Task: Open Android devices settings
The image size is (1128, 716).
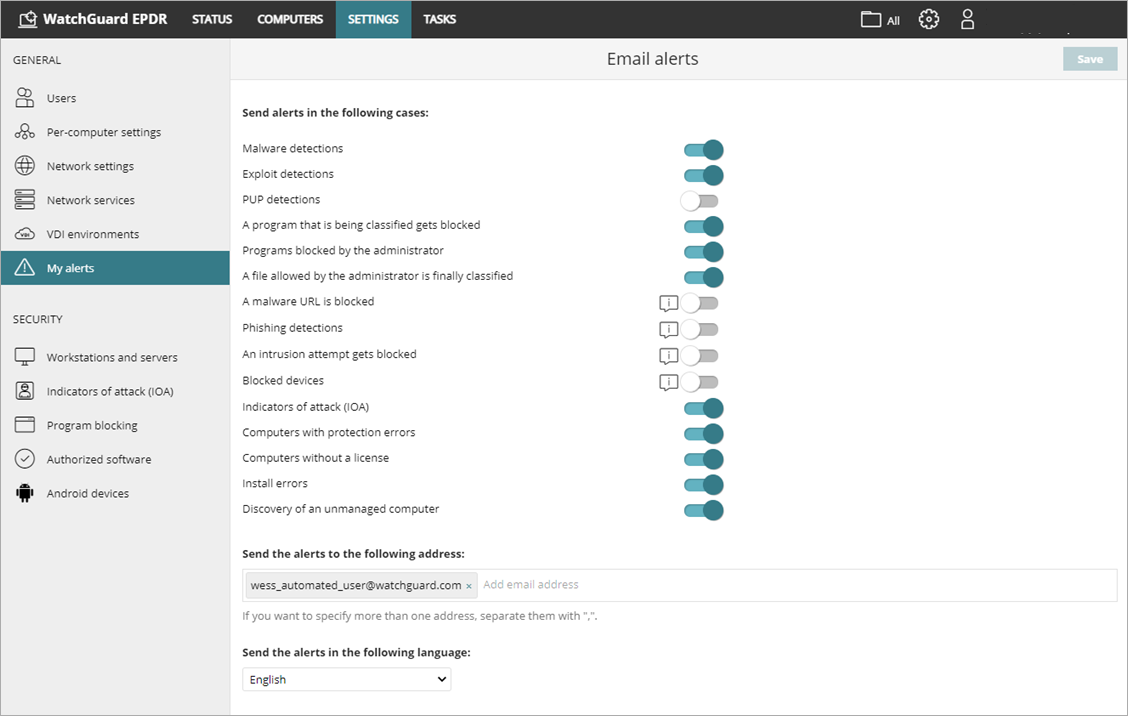Action: click(x=85, y=492)
